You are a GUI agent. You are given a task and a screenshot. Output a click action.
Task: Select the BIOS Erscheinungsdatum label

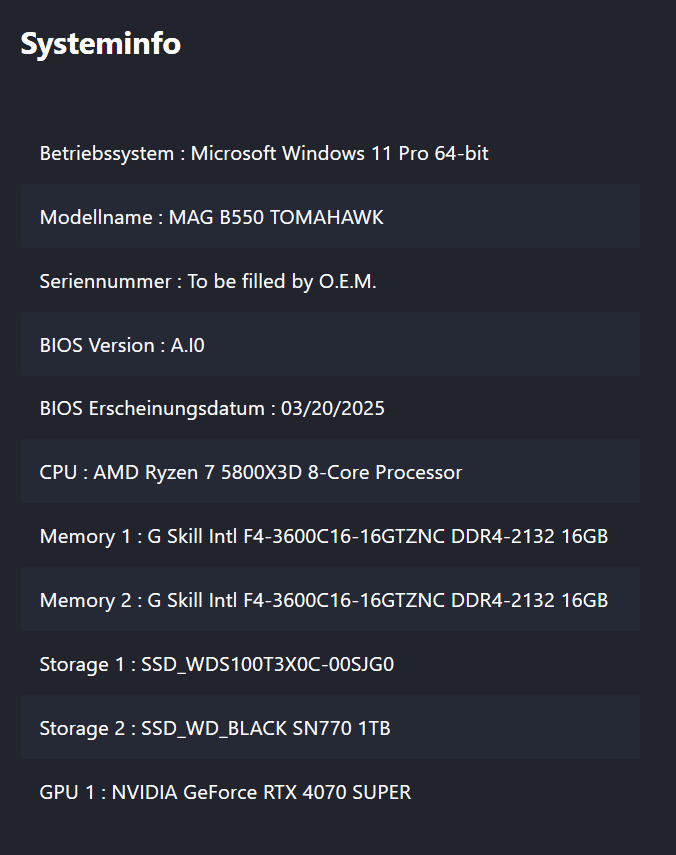[151, 409]
